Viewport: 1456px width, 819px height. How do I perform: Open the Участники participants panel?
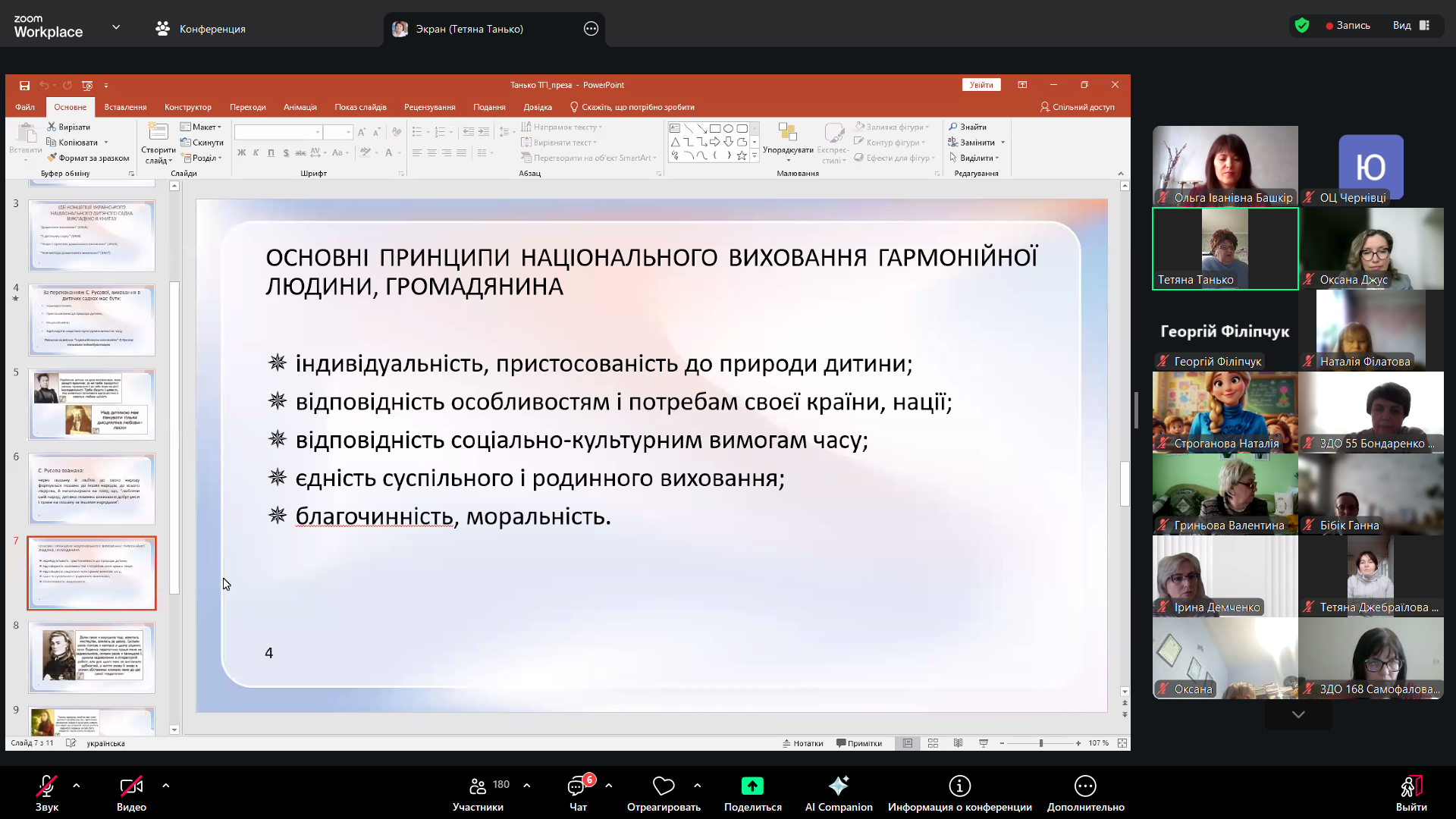(478, 793)
